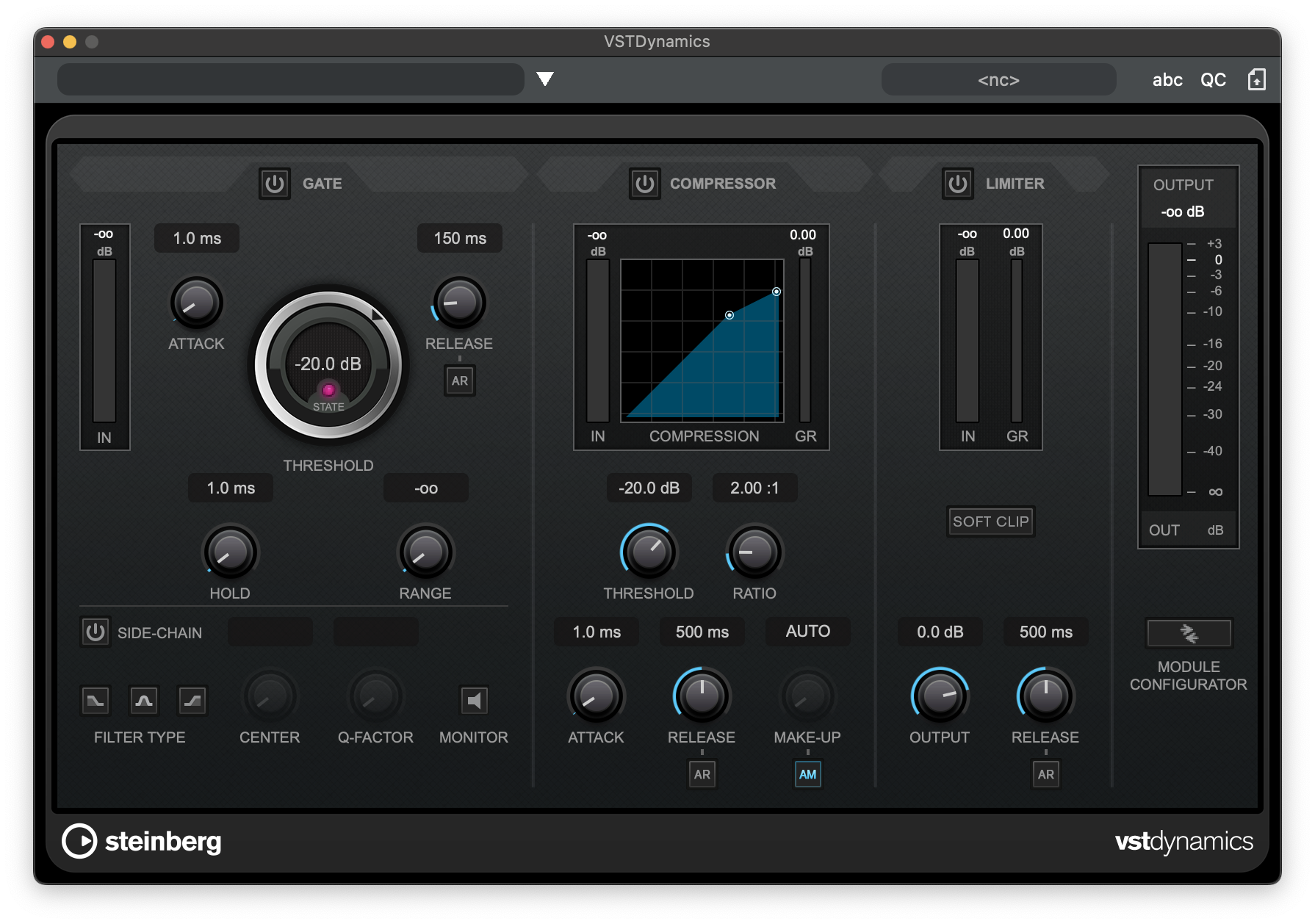Screen dimensions: 1315x924
Task: Click the preset save/load icon
Action: [1256, 79]
